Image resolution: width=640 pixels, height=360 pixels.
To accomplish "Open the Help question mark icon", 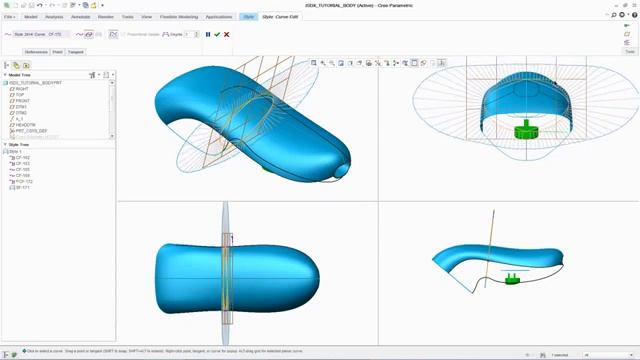I will tap(635, 15).
